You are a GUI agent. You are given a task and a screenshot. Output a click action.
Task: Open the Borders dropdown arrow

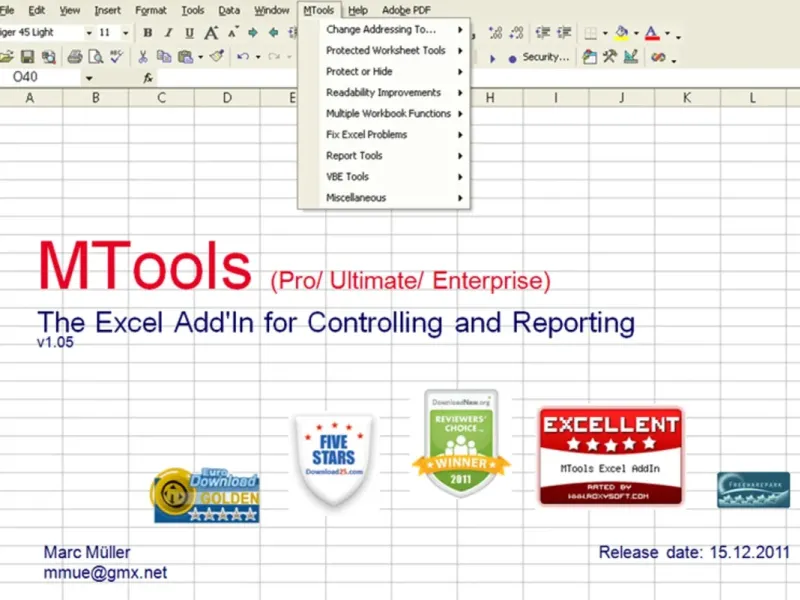605,34
